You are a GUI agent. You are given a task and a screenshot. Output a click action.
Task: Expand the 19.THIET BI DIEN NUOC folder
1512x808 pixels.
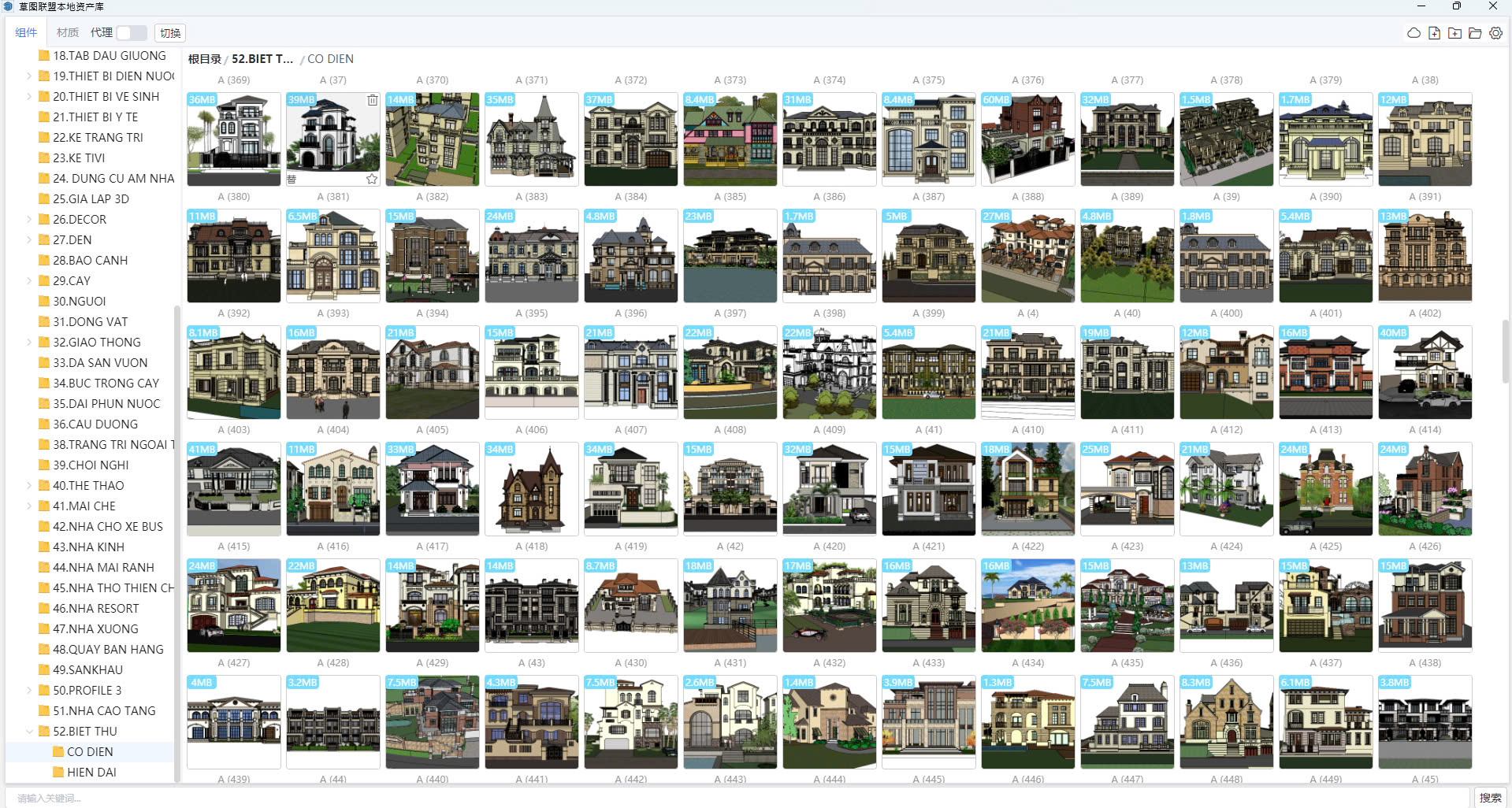point(29,76)
